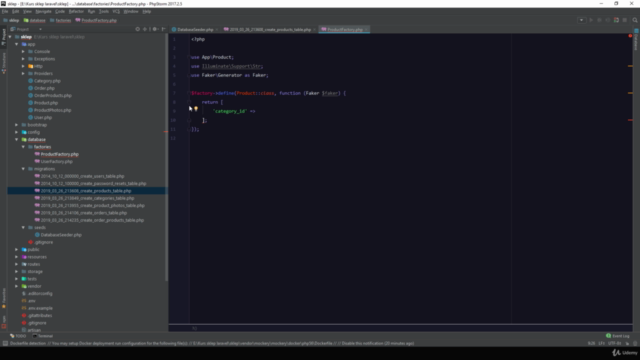Open the Tools menu
The height and width of the screenshot is (360, 640).
click(104, 11)
